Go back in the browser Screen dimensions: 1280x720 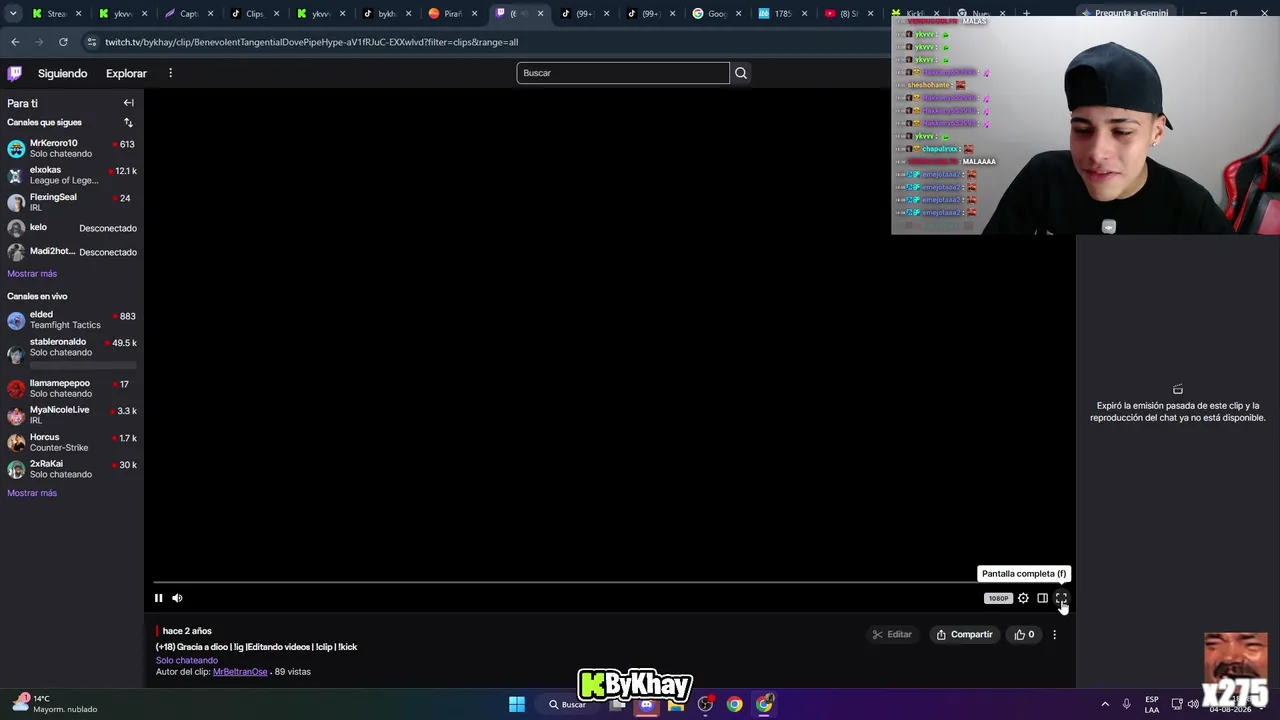[x=15, y=42]
